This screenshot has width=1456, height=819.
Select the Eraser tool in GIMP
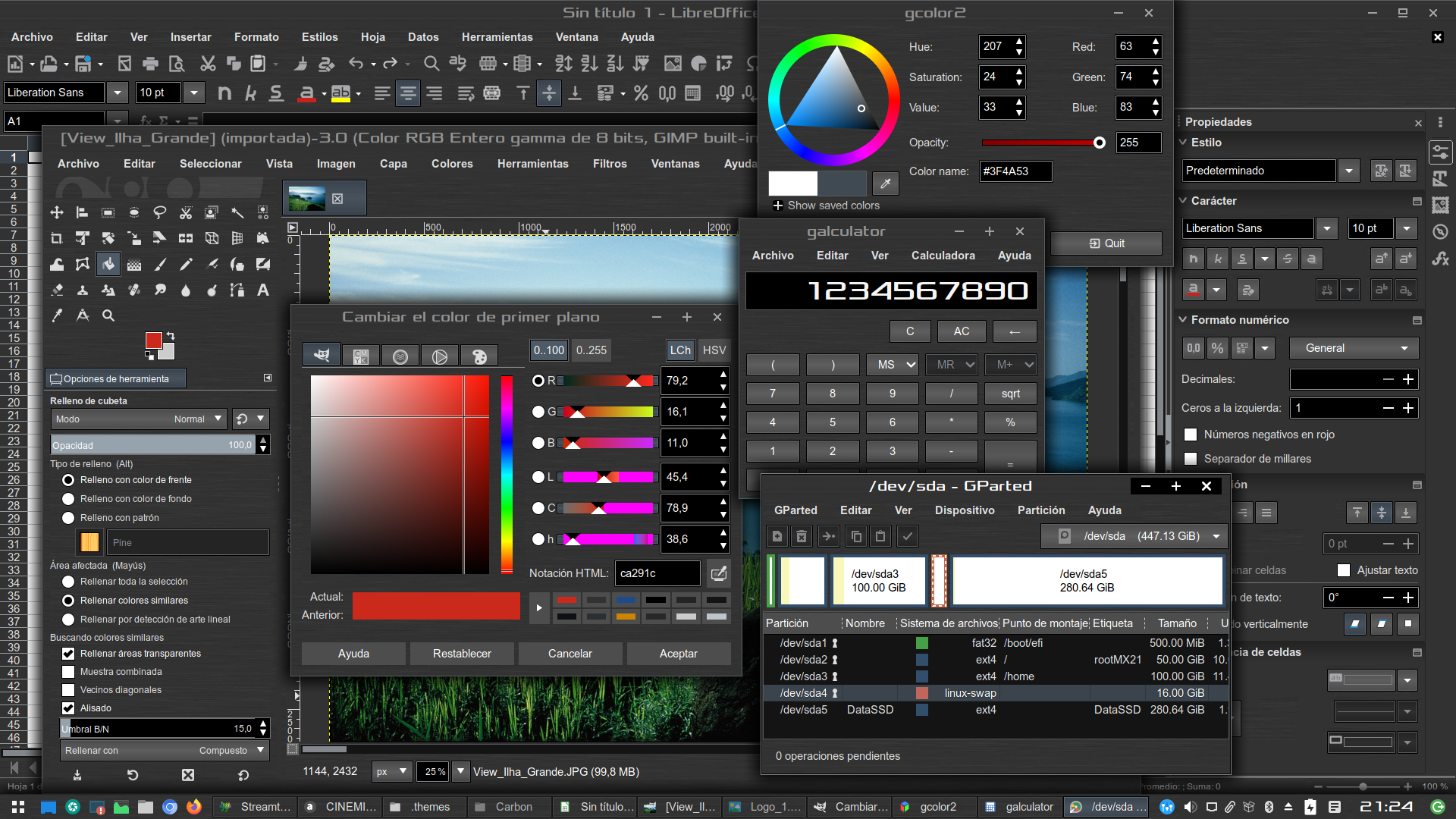(57, 290)
